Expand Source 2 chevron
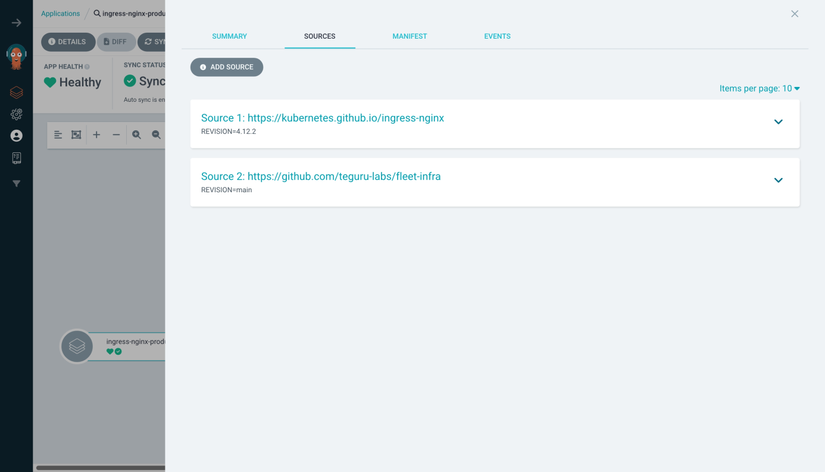The height and width of the screenshot is (472, 825). 778,180
